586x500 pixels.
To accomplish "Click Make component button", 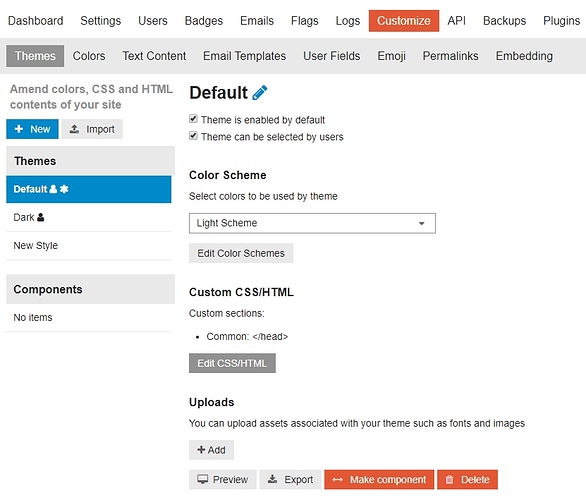I will click(x=379, y=479).
